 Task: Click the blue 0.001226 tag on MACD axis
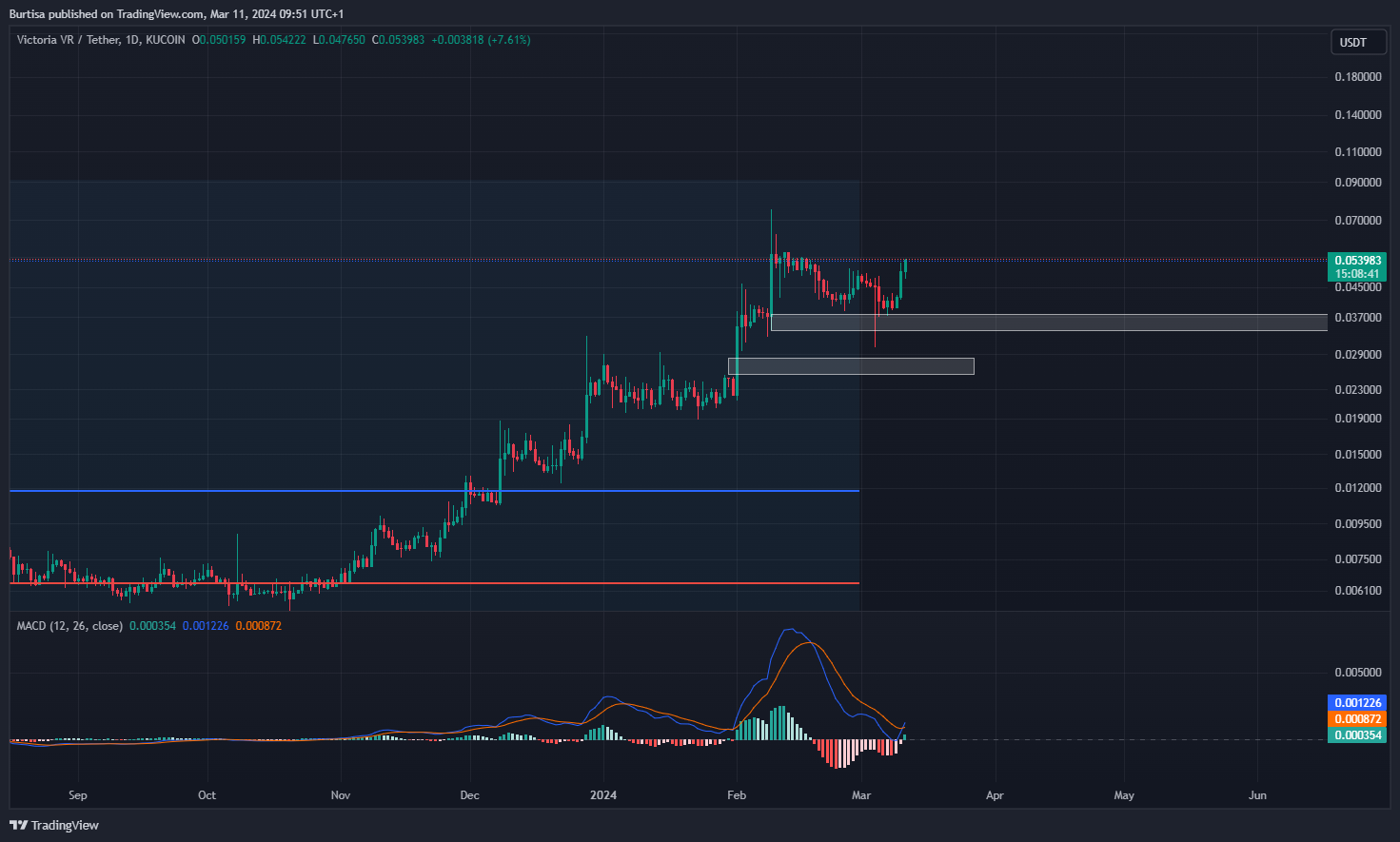tap(1357, 703)
